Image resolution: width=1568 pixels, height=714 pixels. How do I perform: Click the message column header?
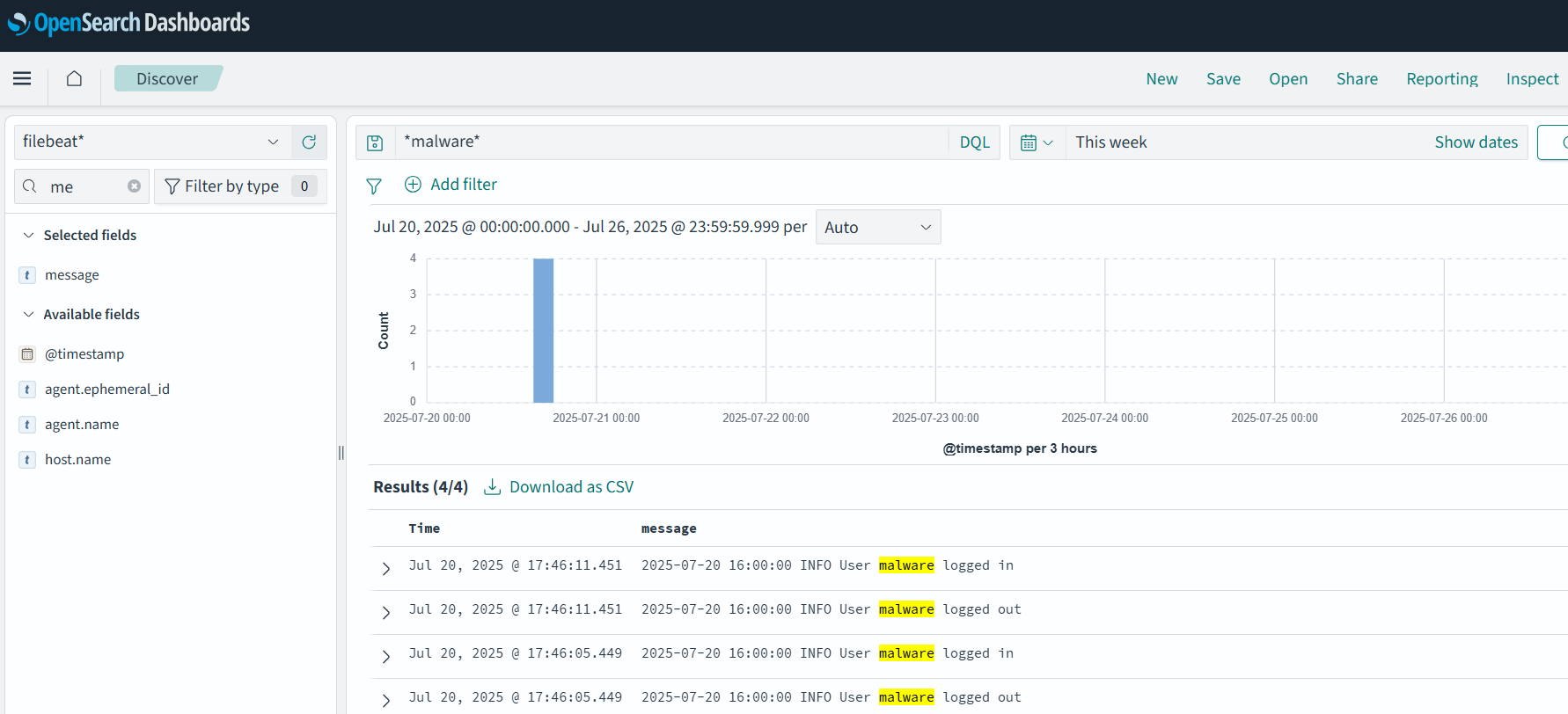[x=669, y=528]
